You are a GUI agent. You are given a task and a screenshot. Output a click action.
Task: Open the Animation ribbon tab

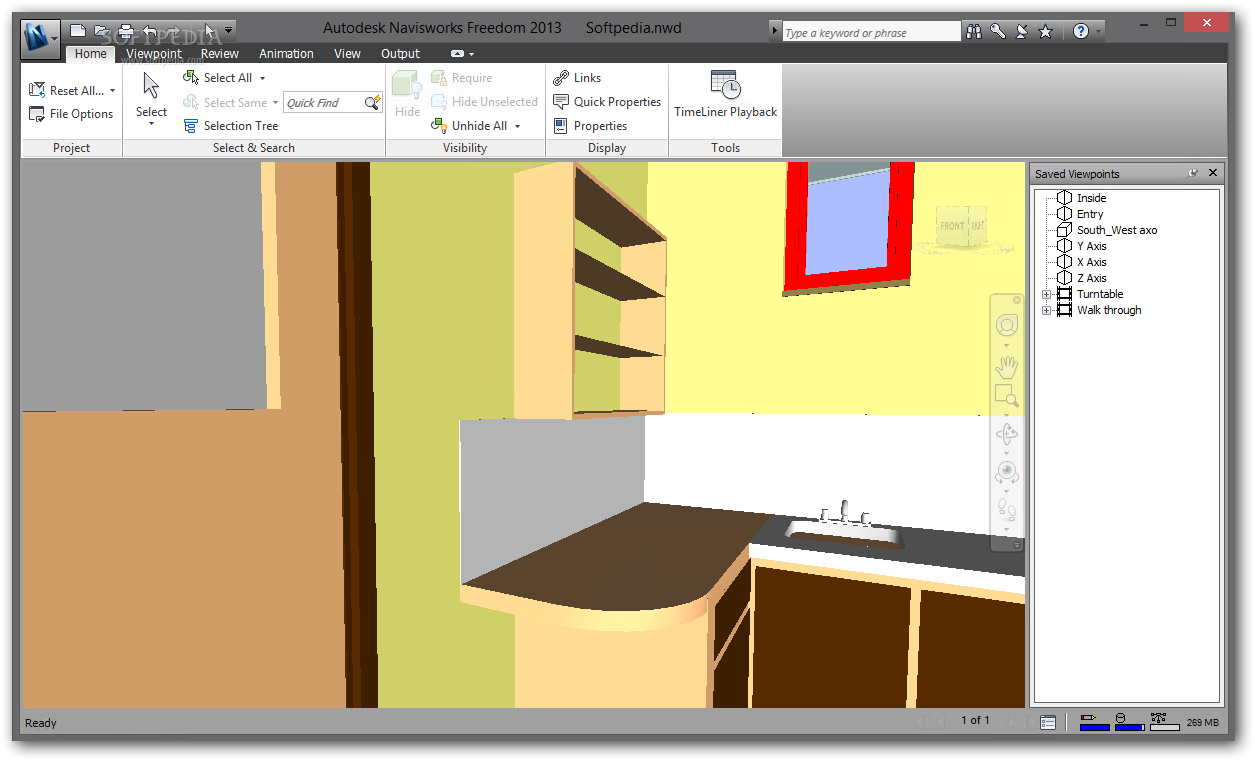[286, 54]
